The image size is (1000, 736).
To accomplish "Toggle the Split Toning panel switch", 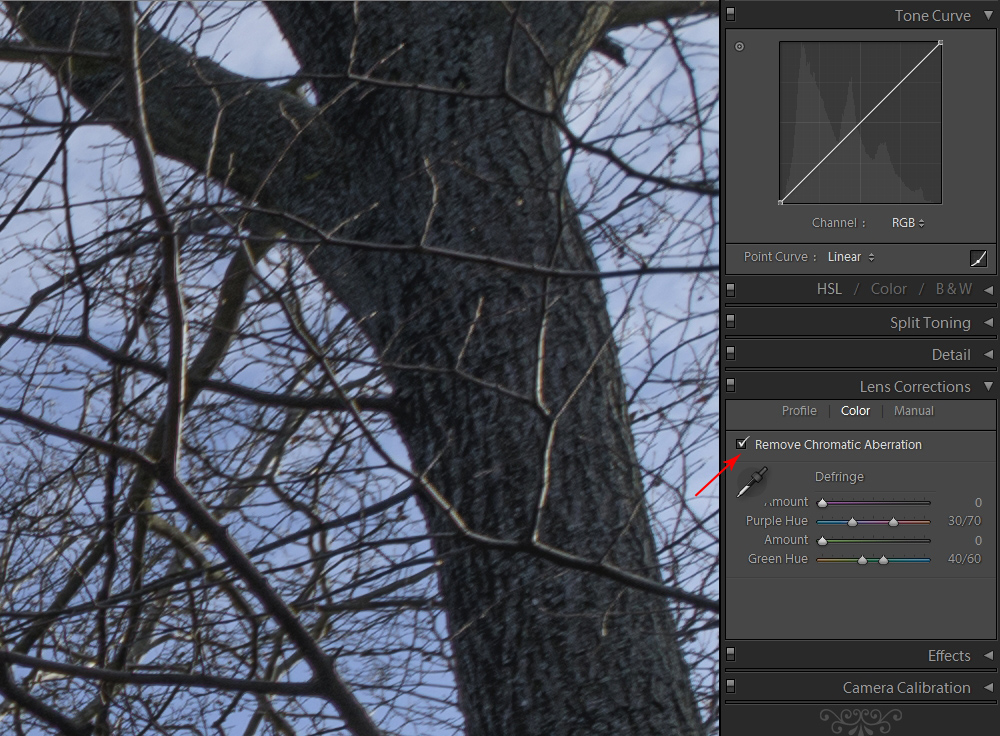I will tap(731, 322).
